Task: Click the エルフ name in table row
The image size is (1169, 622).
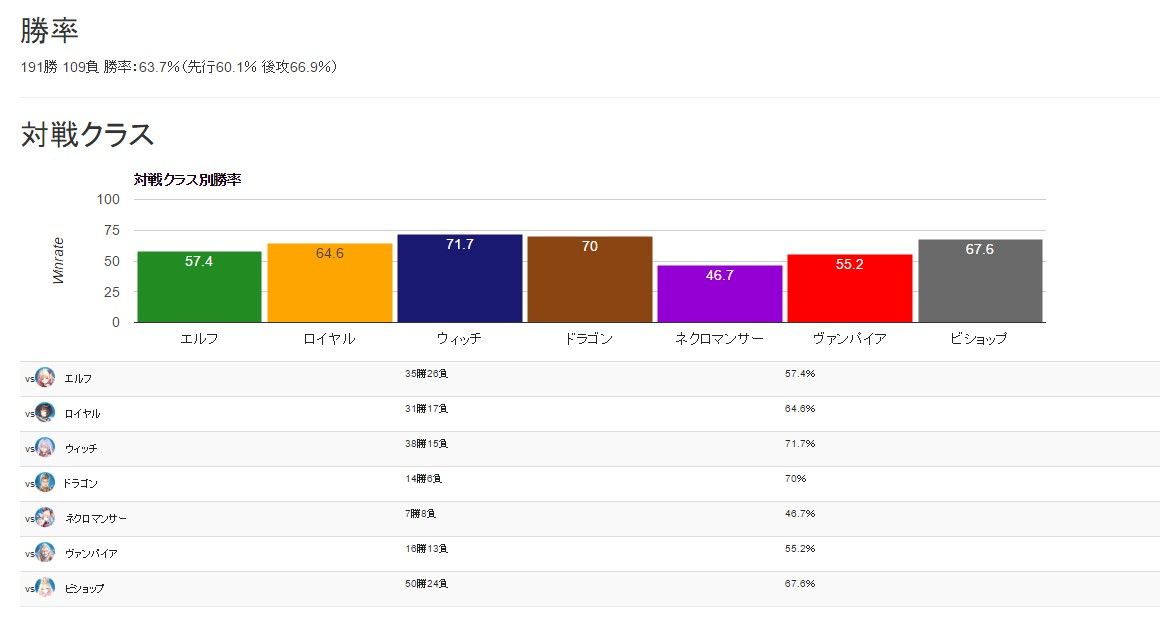Action: click(78, 379)
